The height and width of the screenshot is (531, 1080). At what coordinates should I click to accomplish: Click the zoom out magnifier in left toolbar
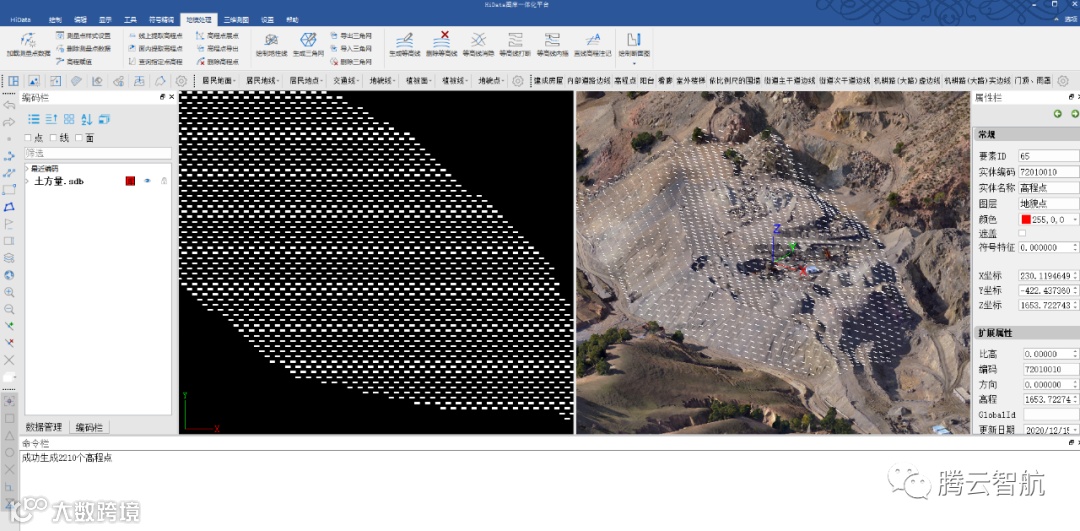(x=9, y=309)
